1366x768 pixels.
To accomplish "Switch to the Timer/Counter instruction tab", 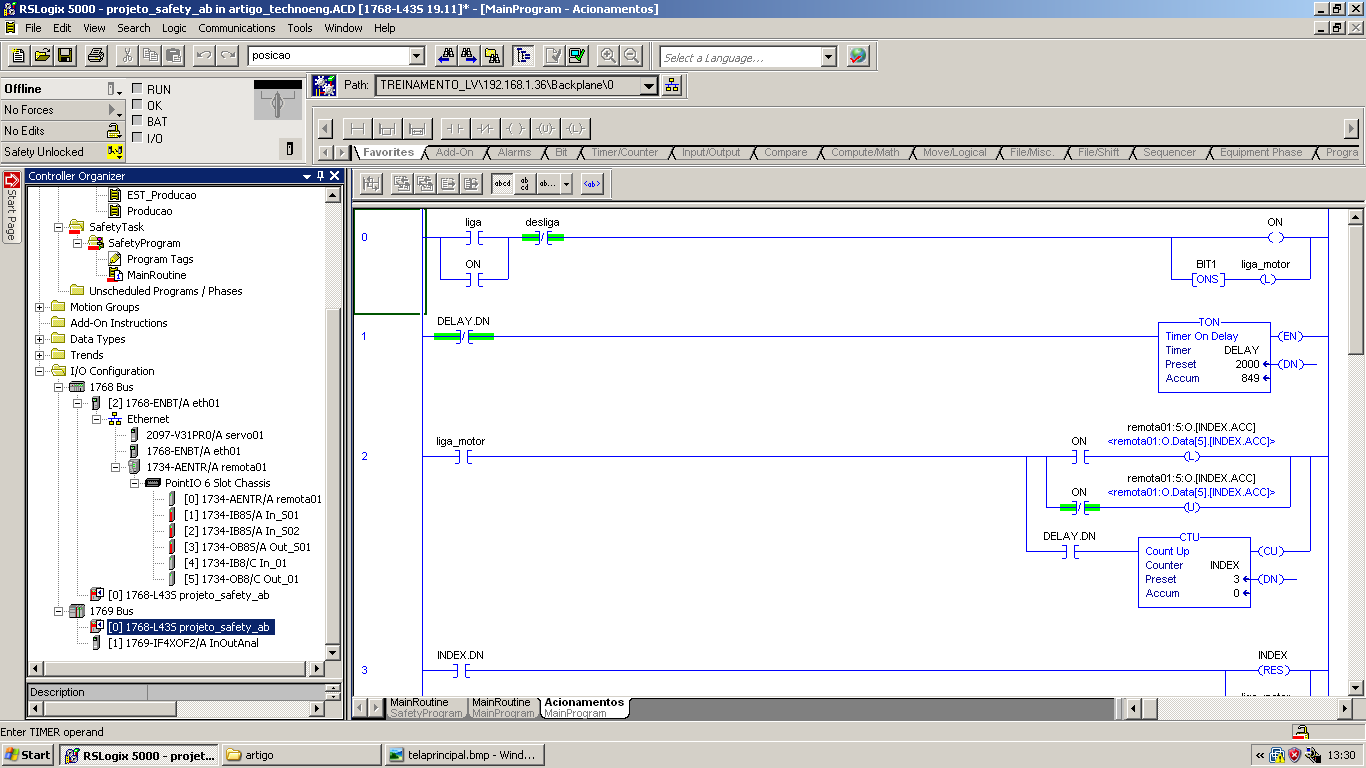I will (x=624, y=153).
